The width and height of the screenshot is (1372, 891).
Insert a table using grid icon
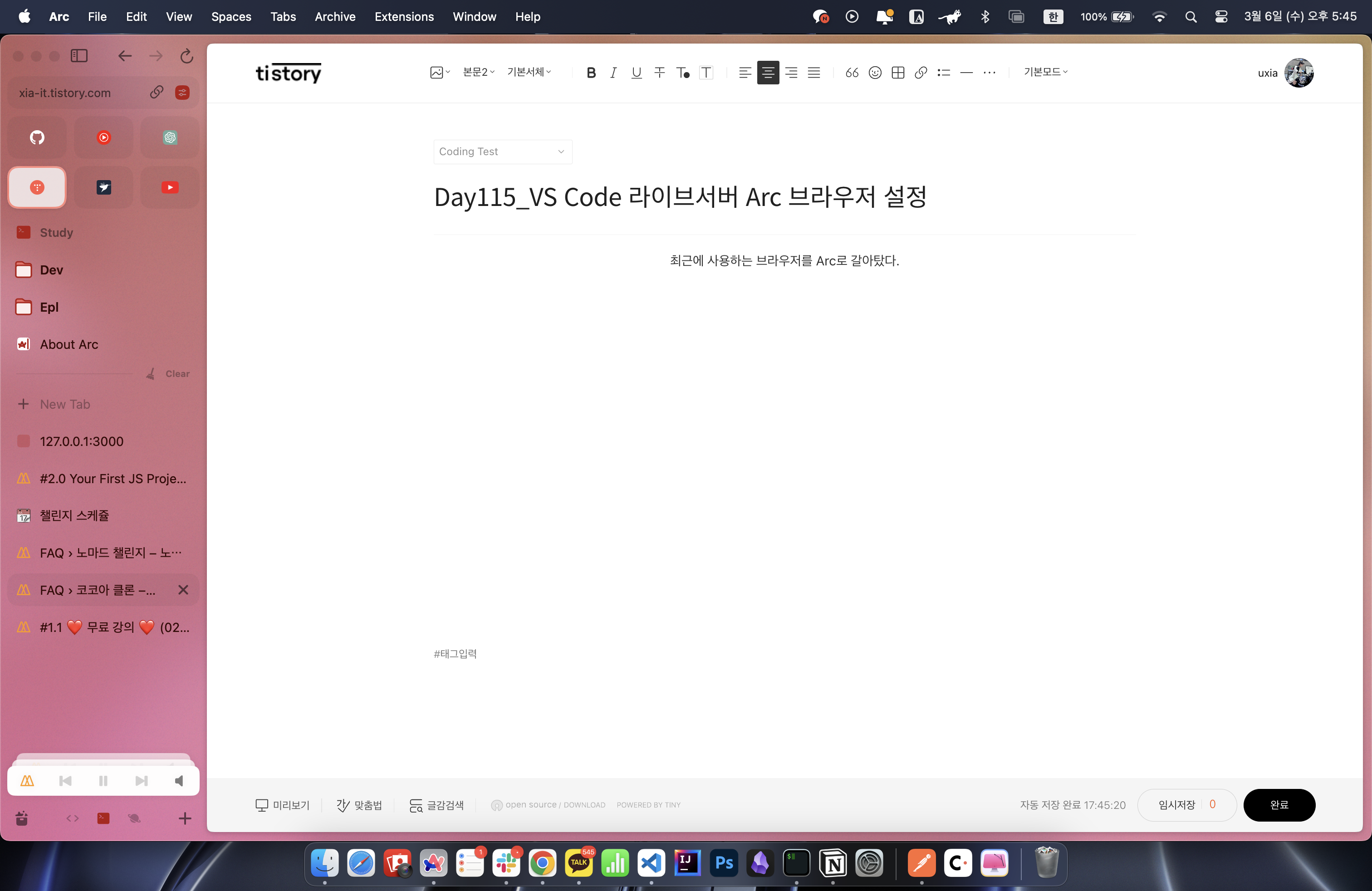897,73
